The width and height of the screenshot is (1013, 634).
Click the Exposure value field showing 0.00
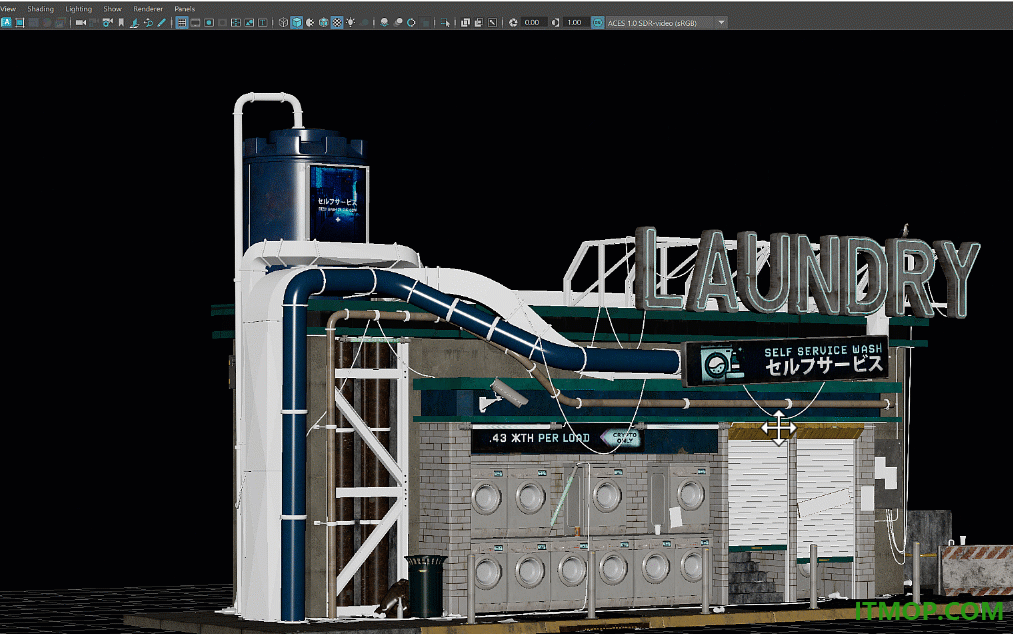point(532,23)
